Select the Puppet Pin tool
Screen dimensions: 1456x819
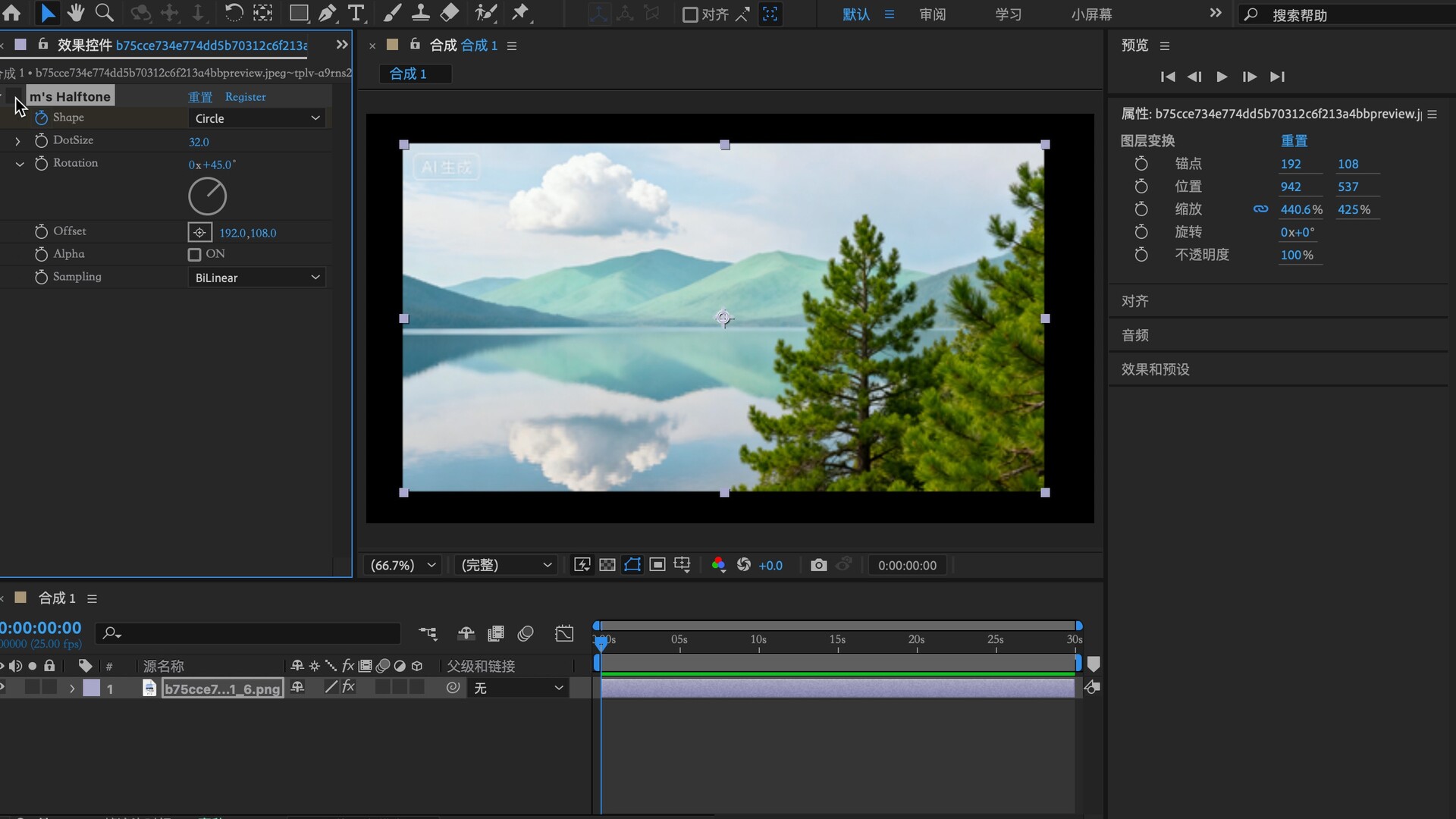coord(520,13)
